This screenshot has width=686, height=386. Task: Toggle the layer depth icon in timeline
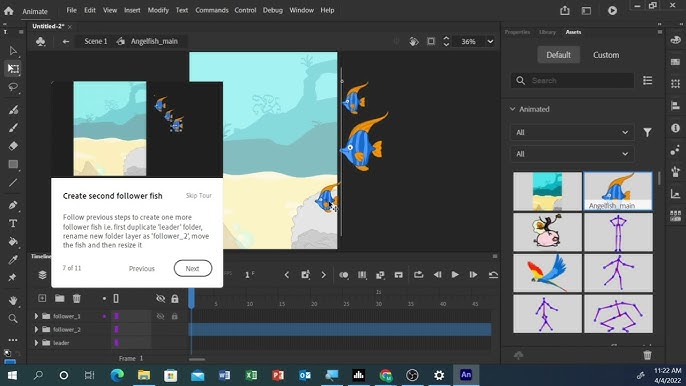(42, 275)
